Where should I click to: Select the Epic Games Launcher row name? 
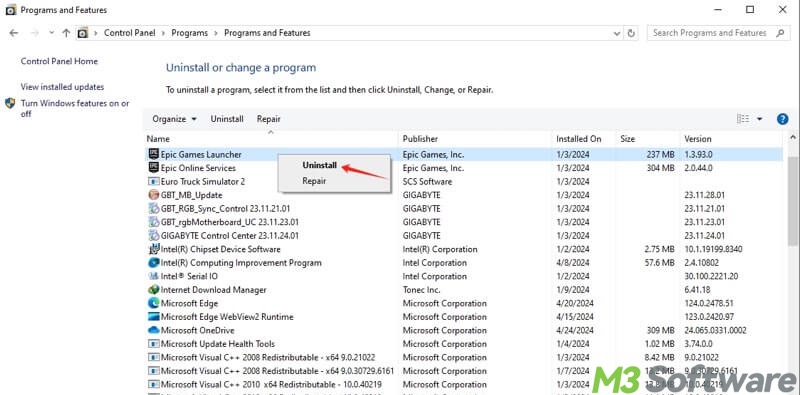(x=201, y=154)
